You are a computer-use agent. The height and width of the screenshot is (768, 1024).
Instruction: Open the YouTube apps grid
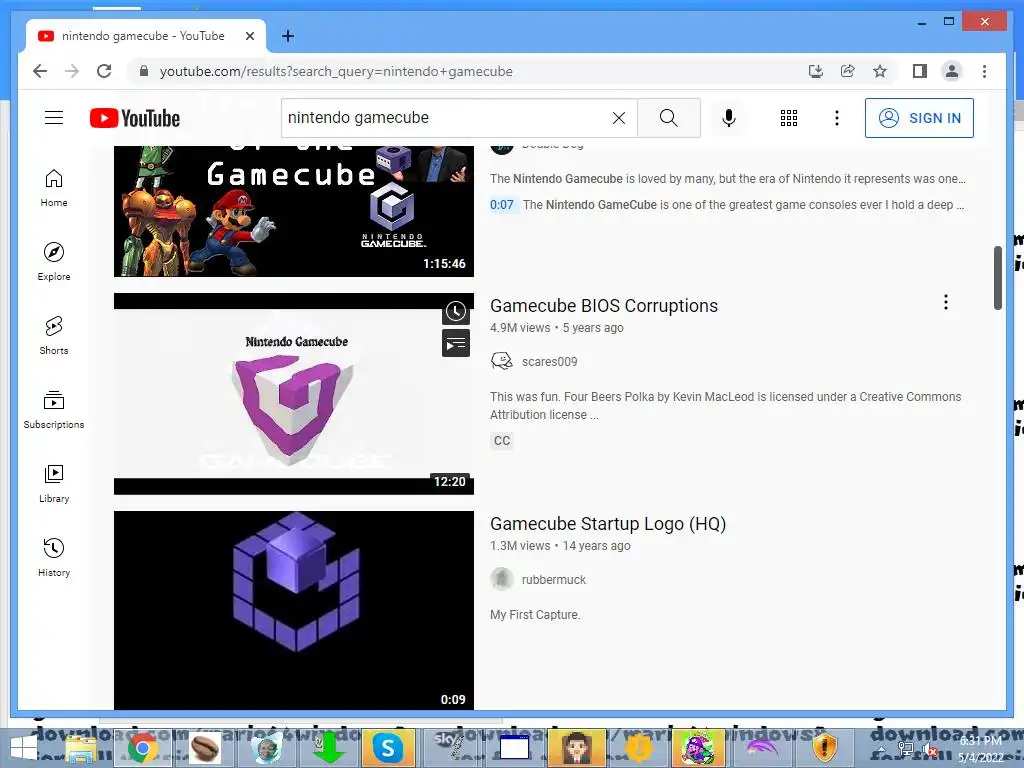tap(788, 118)
